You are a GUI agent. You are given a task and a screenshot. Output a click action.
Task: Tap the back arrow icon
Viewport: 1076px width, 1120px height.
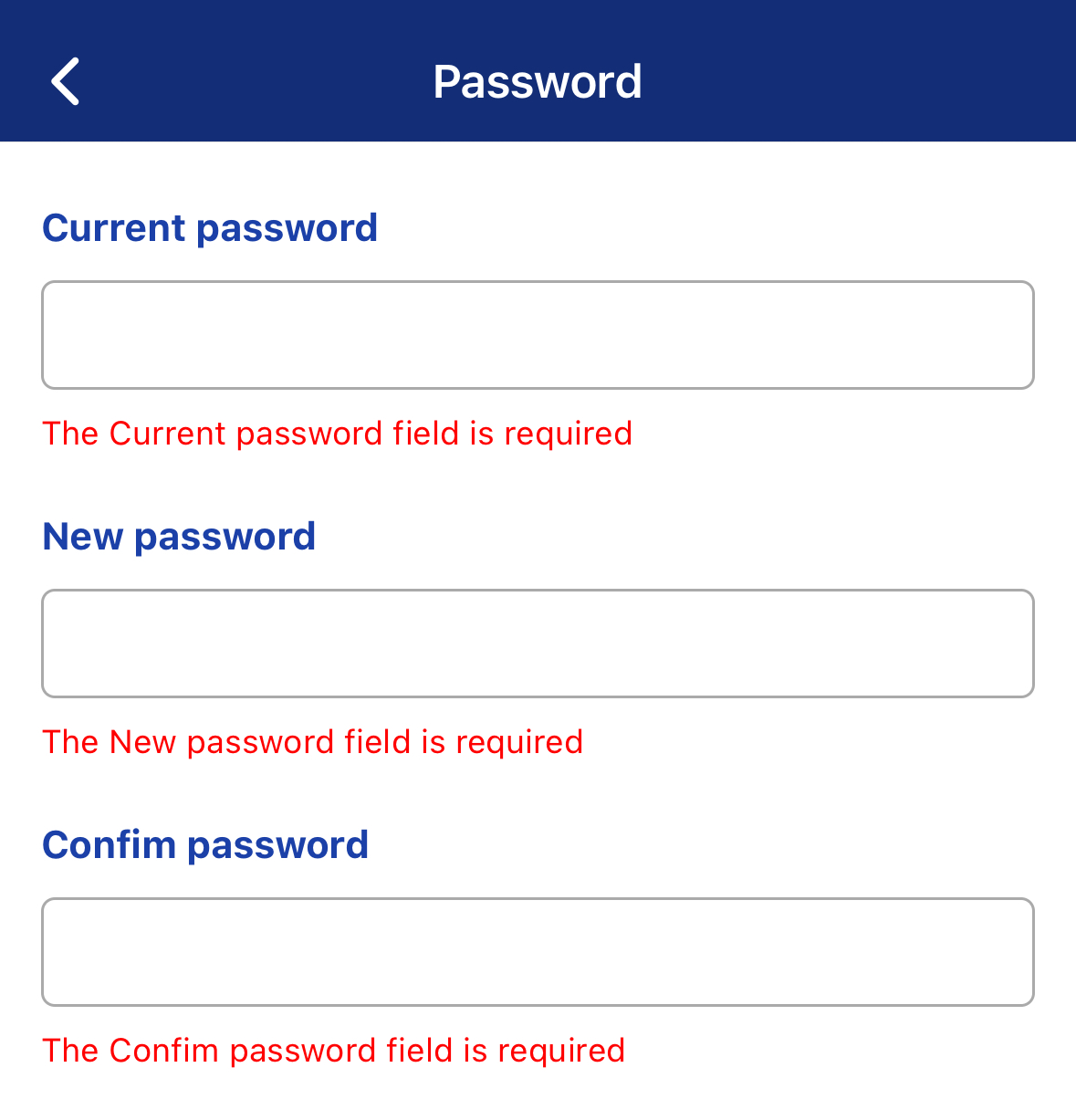point(65,81)
